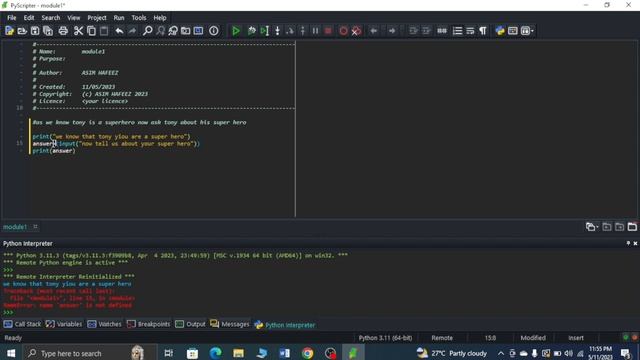Open the Windows Start menu

point(11,353)
